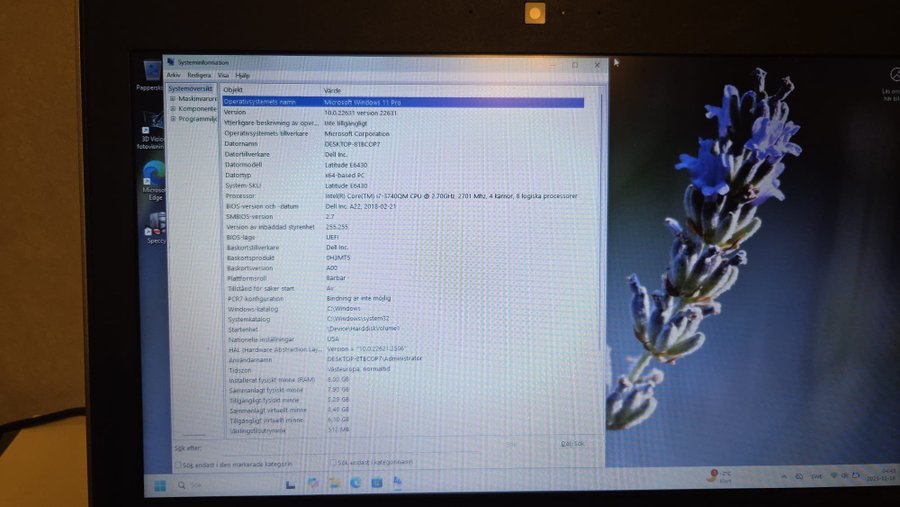Image resolution: width=900 pixels, height=507 pixels.
Task: Open the Redigera menu
Action: point(199,75)
